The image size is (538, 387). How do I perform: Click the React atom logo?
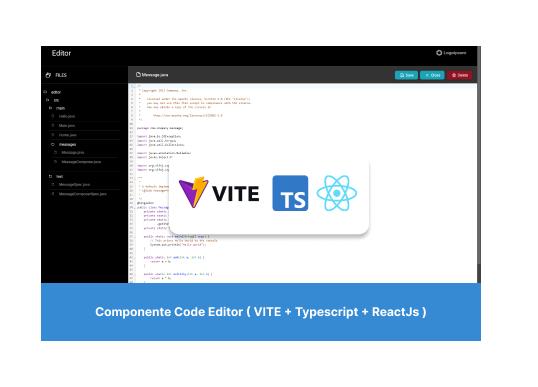(x=337, y=193)
